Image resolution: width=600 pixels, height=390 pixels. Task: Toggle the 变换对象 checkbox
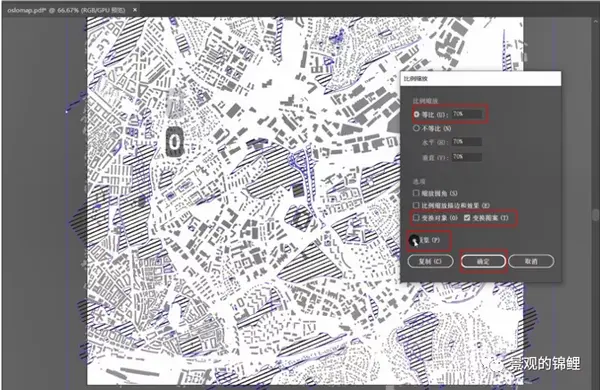pyautogui.click(x=416, y=218)
